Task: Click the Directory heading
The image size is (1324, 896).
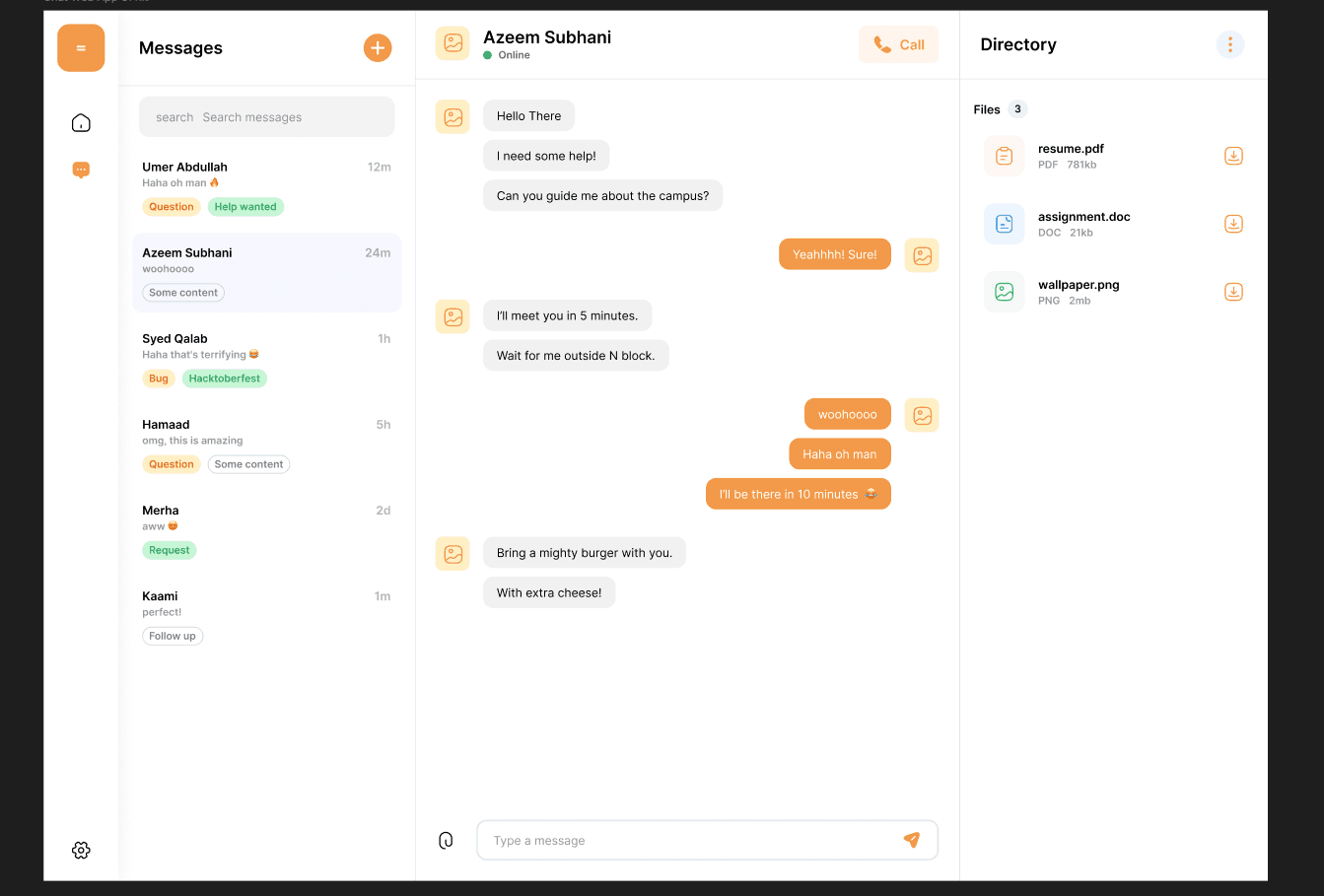Action: coord(1018,44)
